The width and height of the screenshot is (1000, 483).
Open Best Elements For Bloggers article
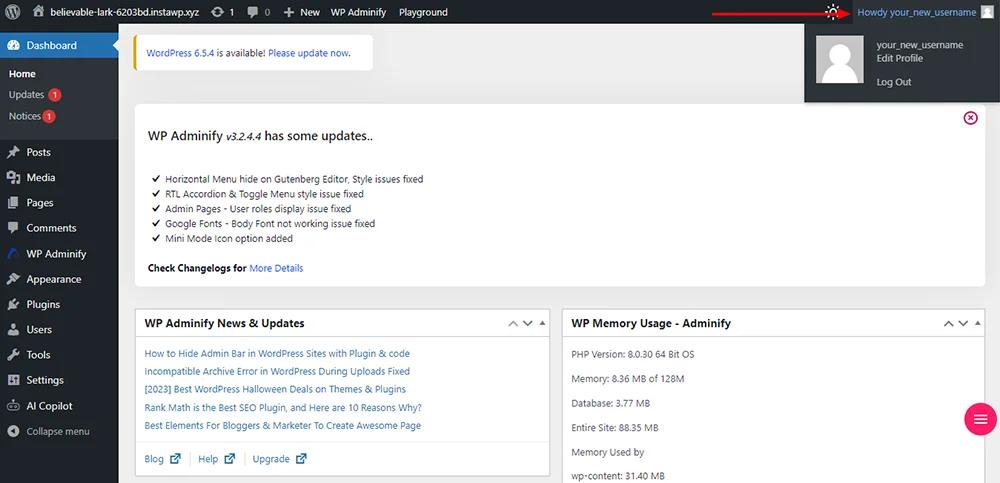(x=283, y=426)
